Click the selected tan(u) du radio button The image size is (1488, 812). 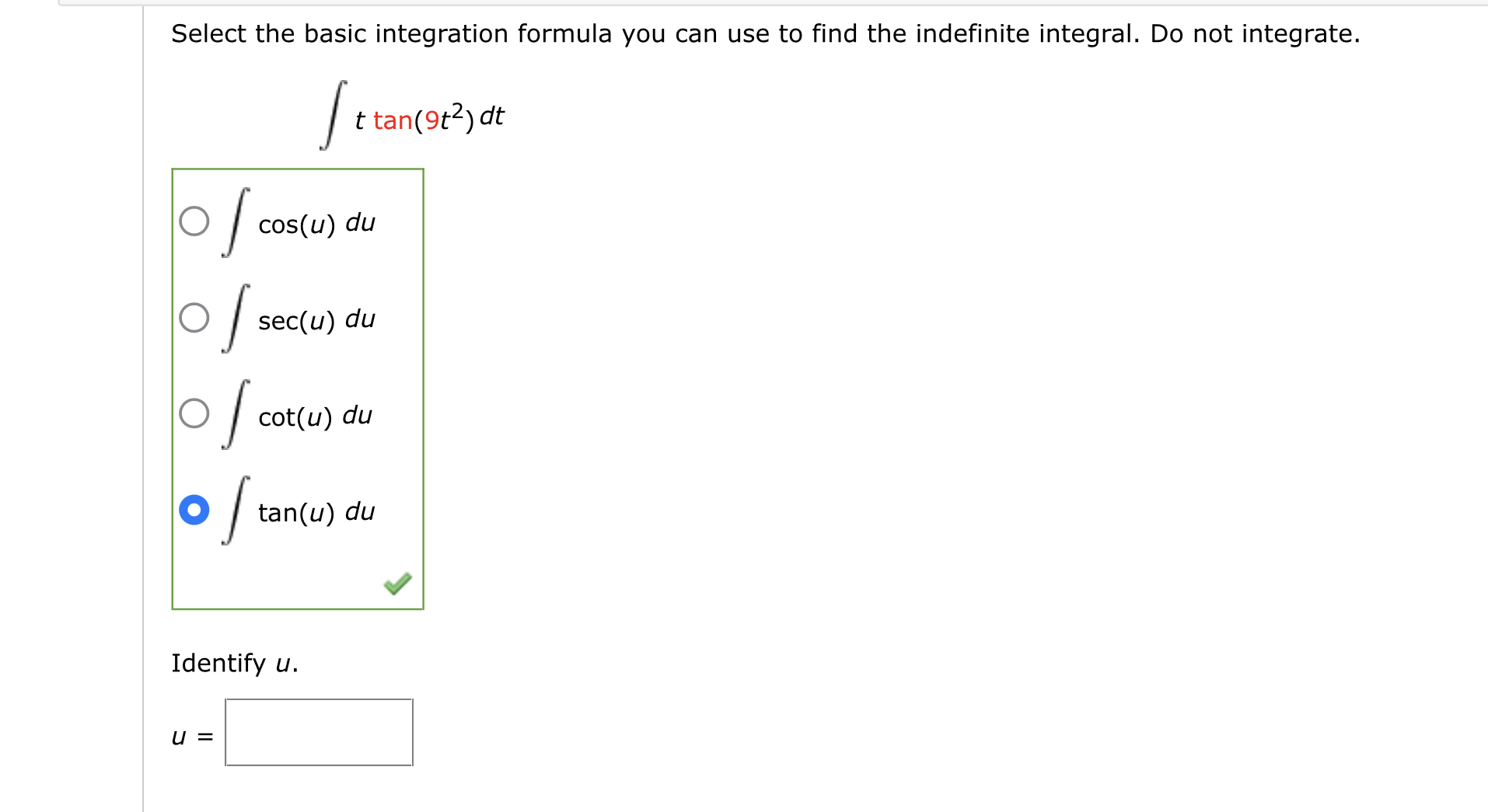[194, 510]
